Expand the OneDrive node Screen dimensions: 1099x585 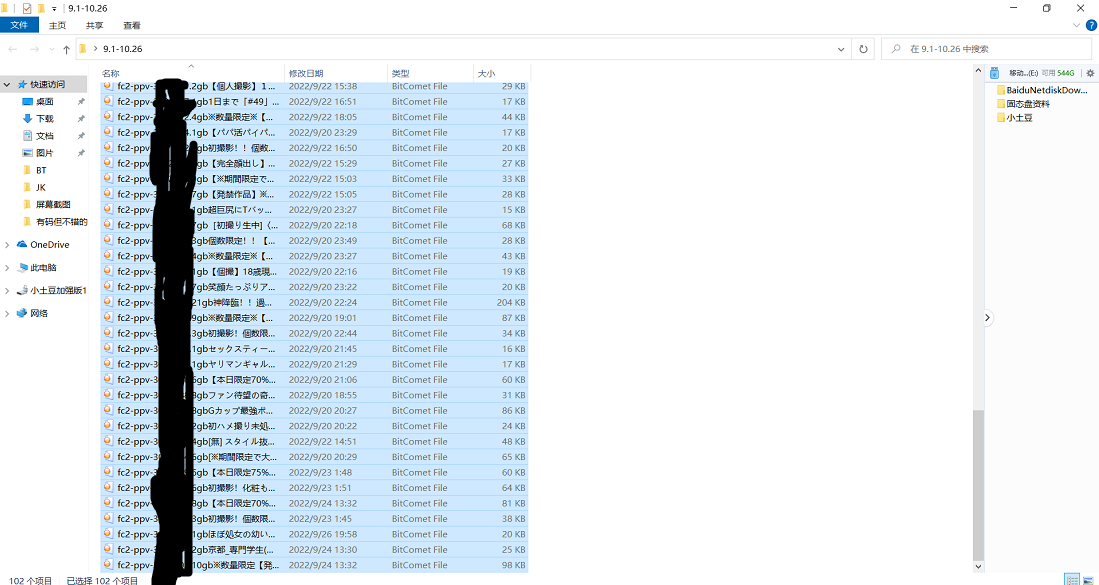[7, 245]
